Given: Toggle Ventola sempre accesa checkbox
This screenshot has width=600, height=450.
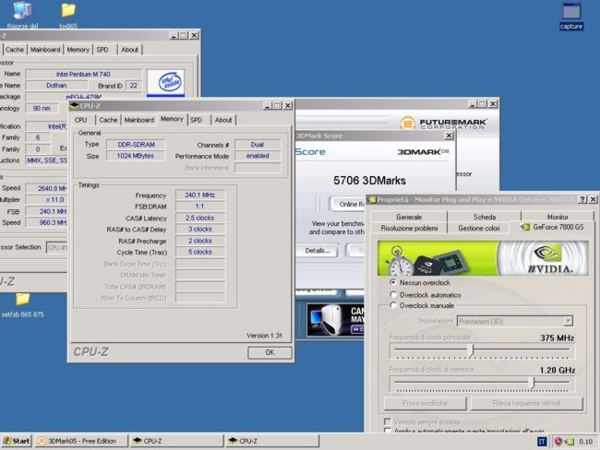Looking at the screenshot, I should pos(386,422).
